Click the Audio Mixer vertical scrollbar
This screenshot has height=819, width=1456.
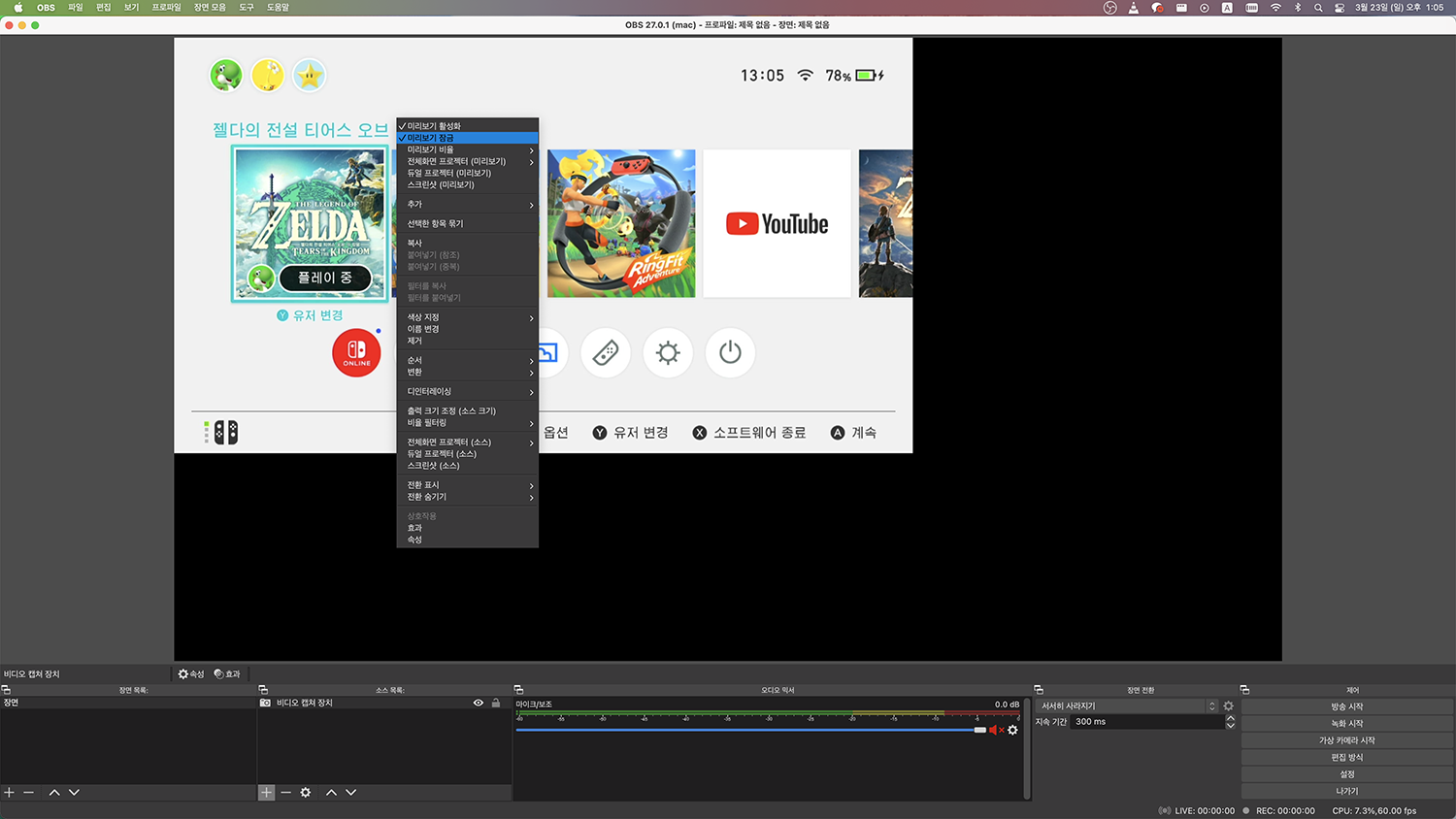[1026, 747]
